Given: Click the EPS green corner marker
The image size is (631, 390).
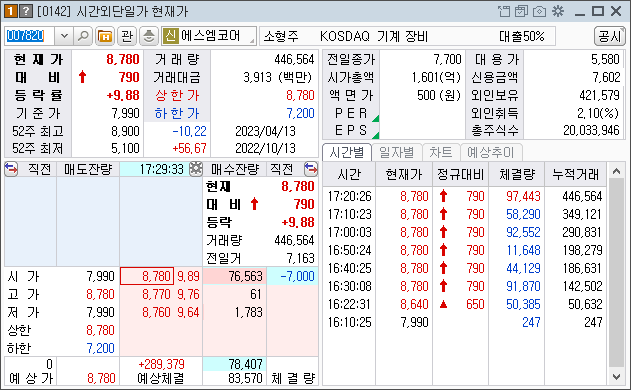Looking at the screenshot, I should coord(375,135).
